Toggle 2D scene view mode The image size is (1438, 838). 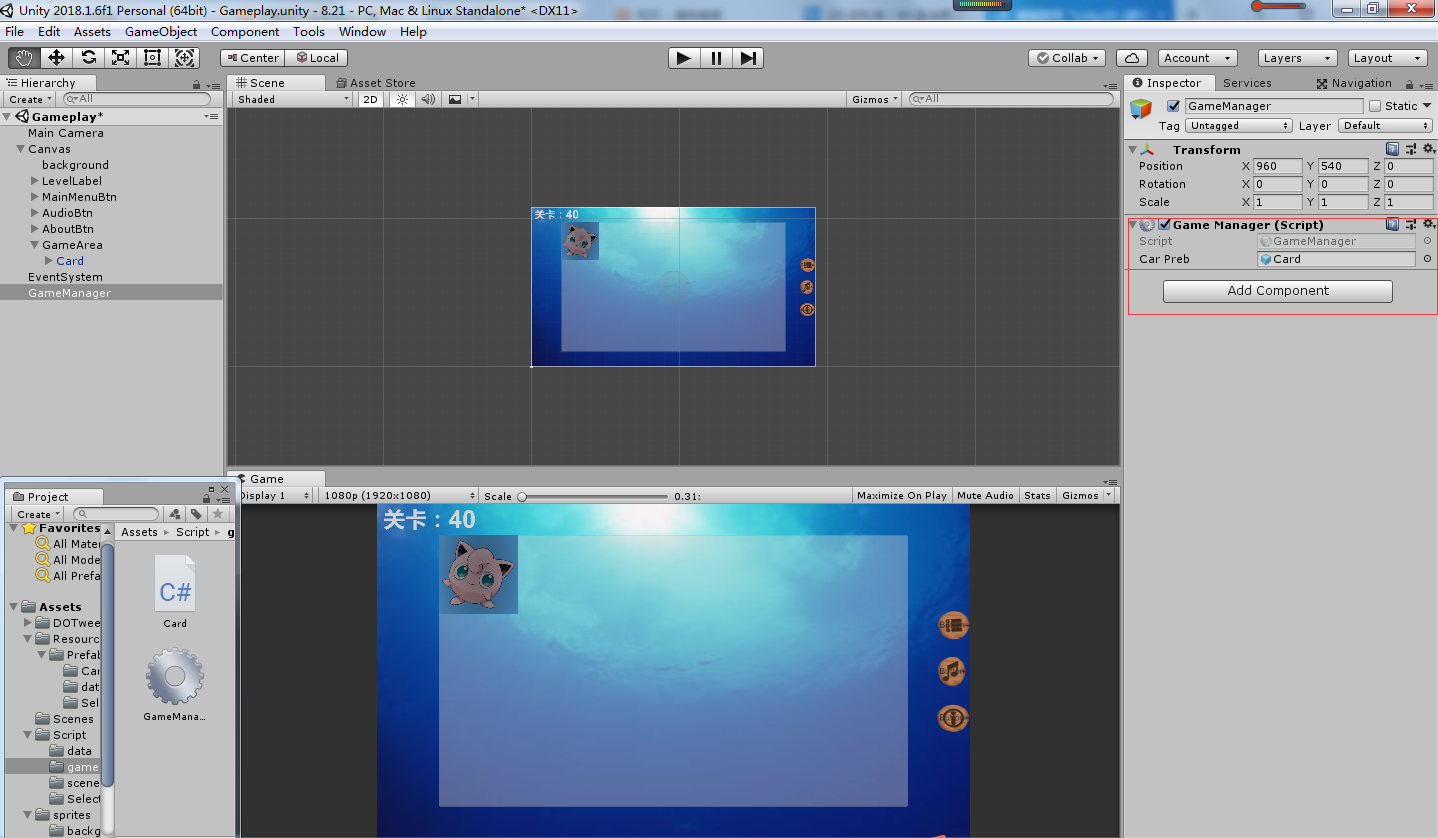[370, 99]
